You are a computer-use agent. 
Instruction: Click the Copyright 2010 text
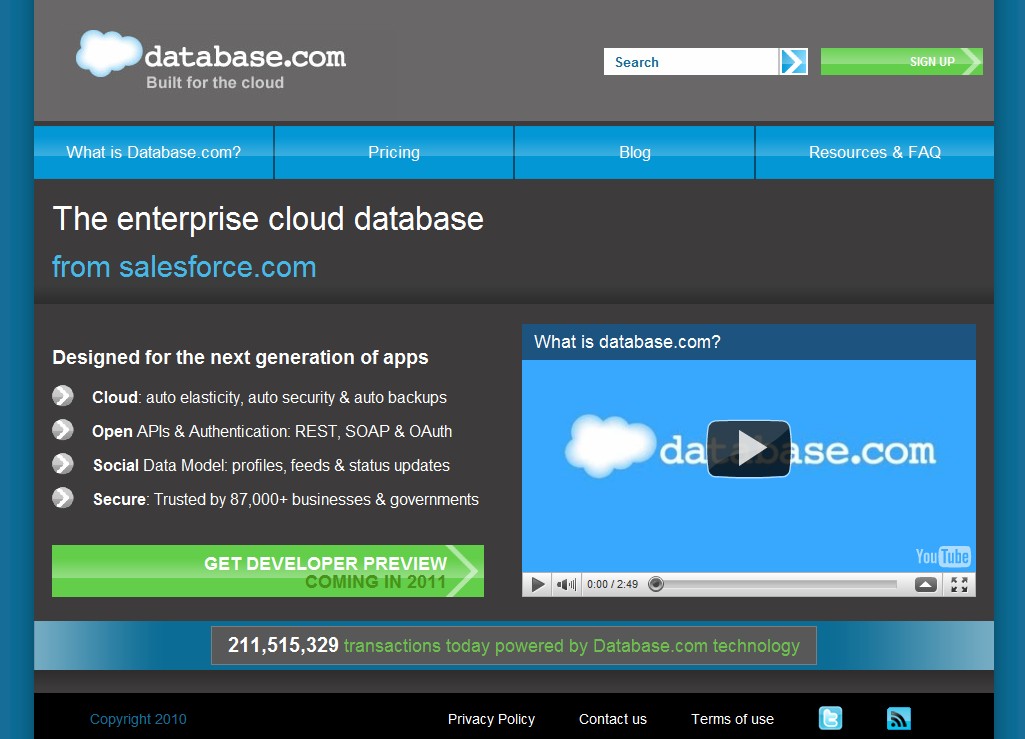click(138, 719)
